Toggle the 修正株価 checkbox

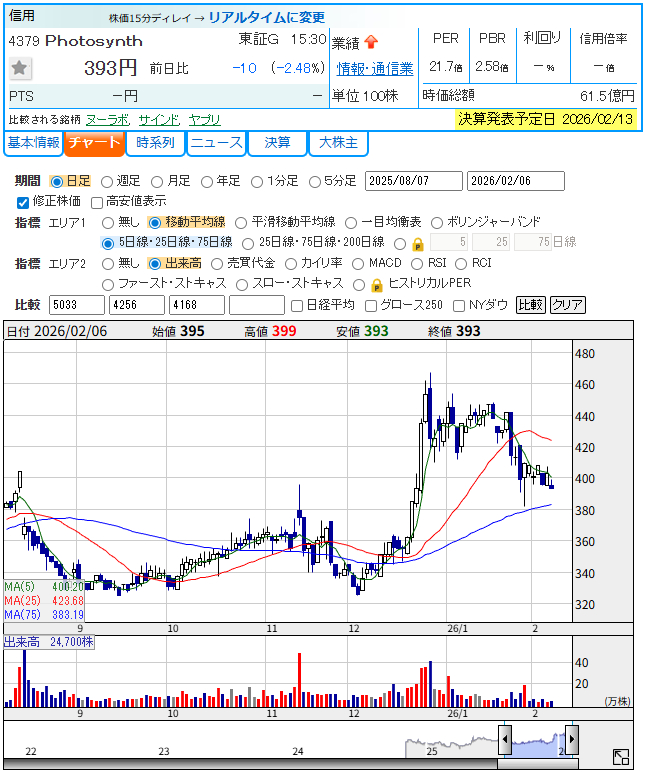(23, 201)
